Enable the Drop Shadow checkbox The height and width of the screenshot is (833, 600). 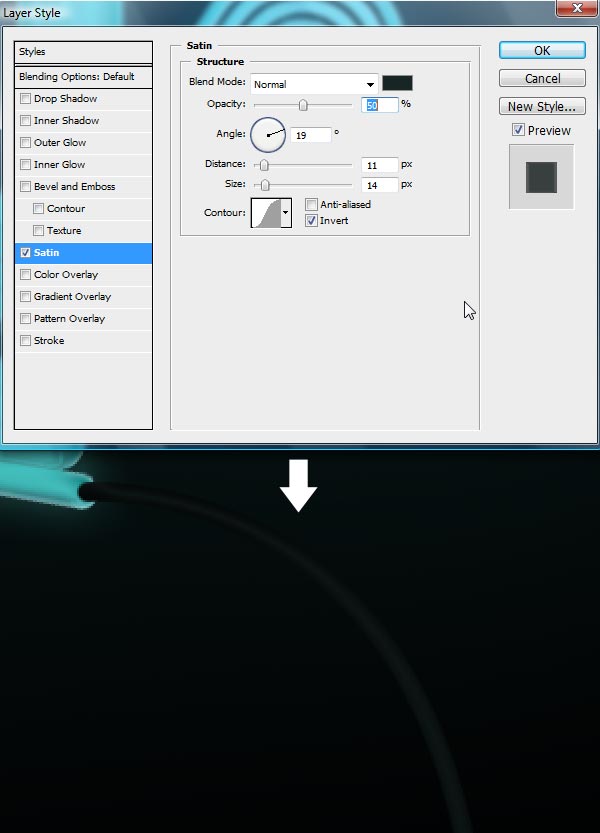25,98
